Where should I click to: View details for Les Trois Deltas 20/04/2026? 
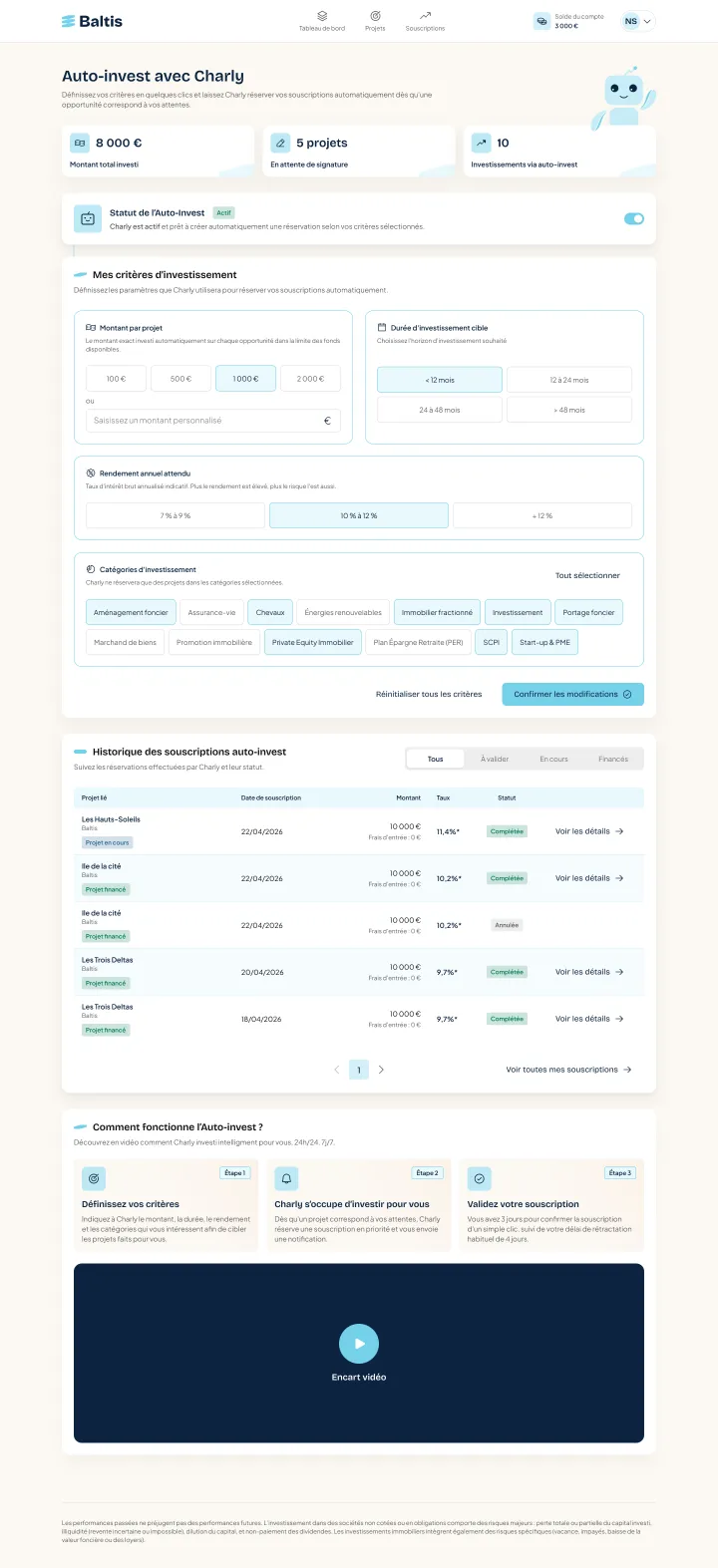(x=589, y=972)
